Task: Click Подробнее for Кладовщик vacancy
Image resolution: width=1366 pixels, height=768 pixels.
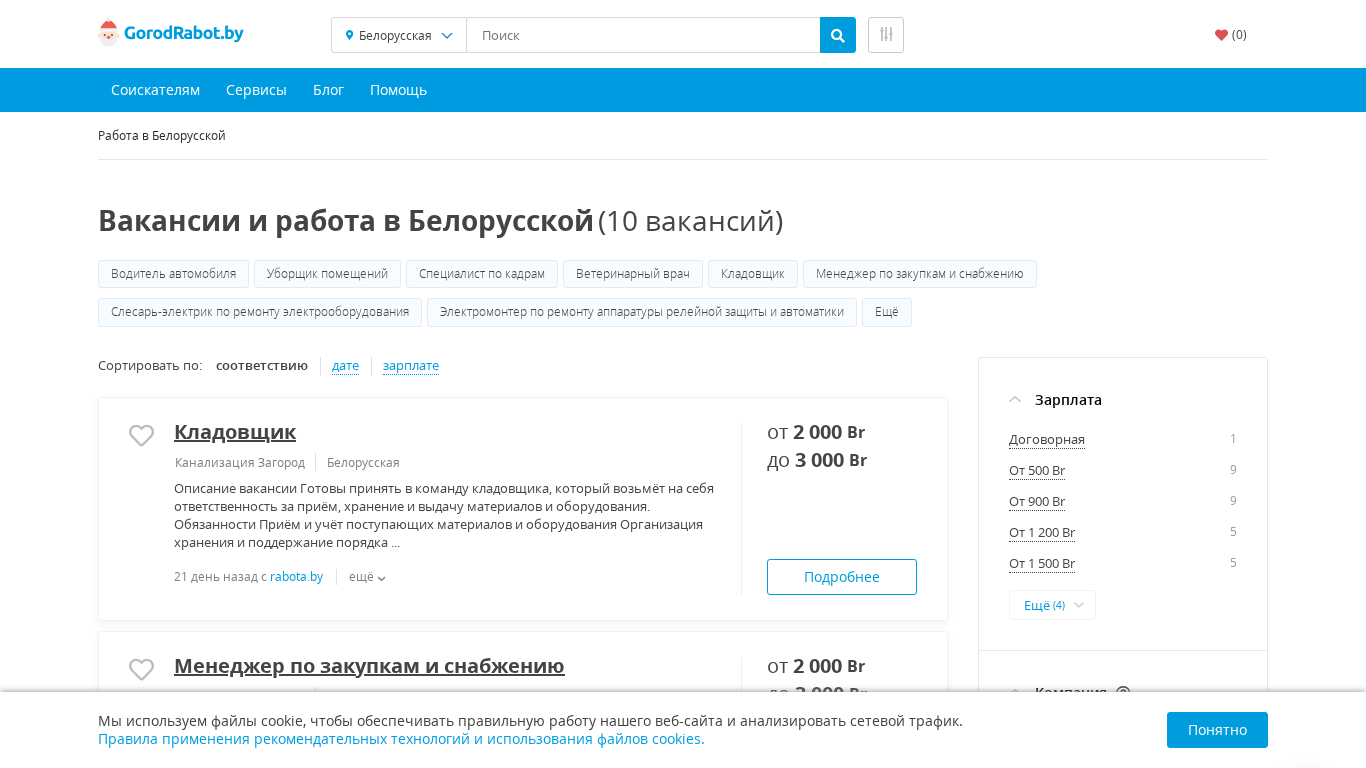Action: tap(842, 577)
